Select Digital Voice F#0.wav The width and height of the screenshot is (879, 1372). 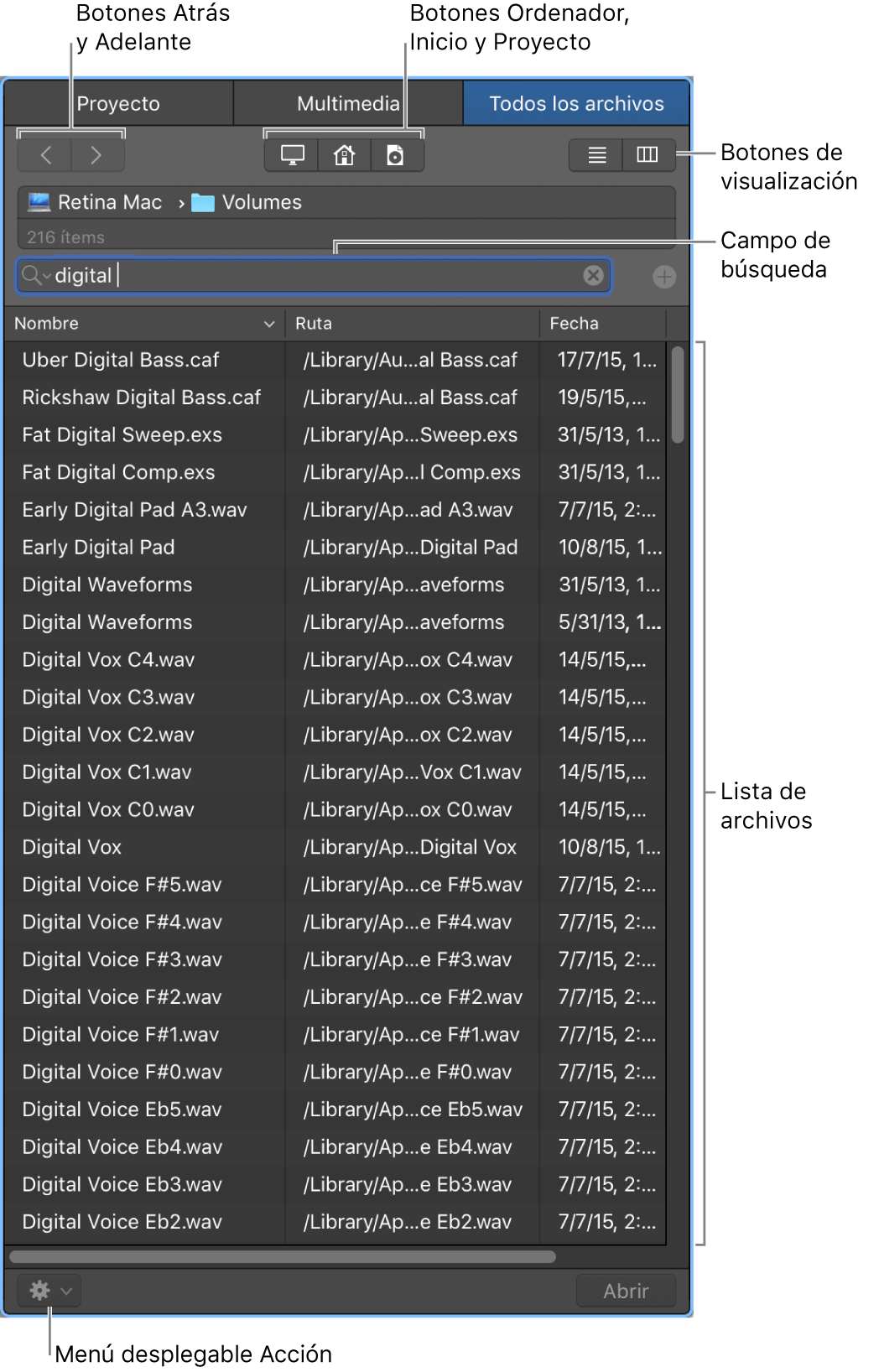(x=335, y=1073)
